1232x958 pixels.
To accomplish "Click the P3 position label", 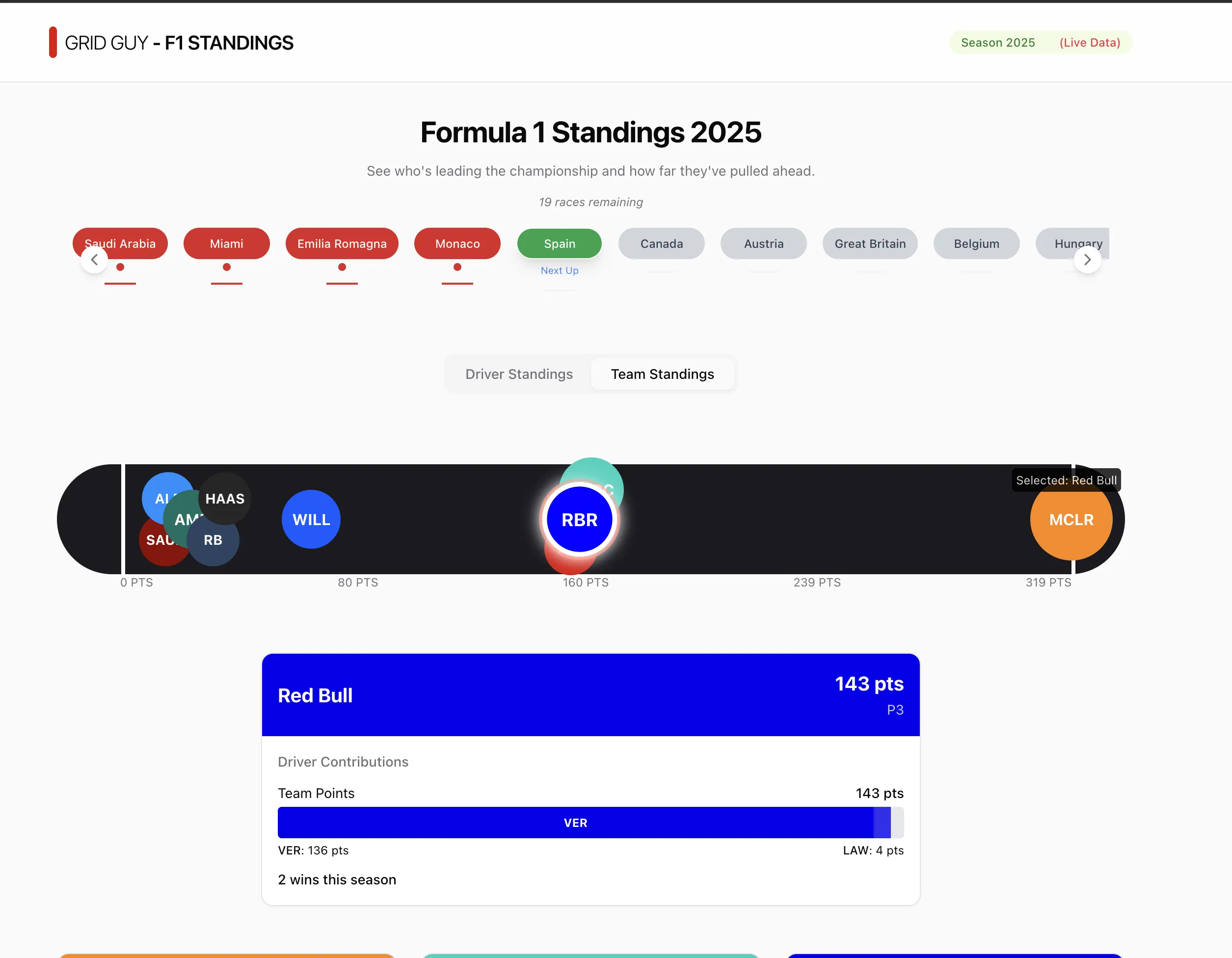I will point(895,710).
